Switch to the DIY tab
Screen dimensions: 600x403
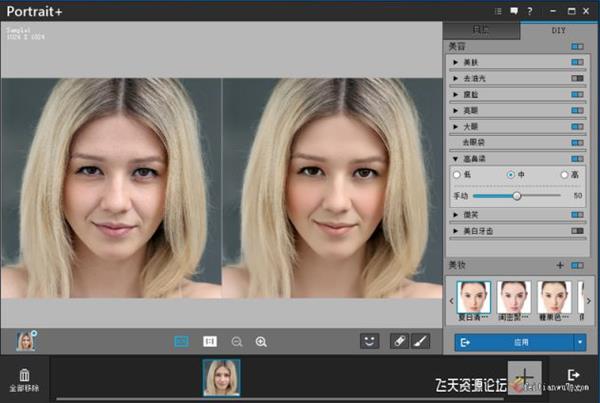[x=558, y=30]
